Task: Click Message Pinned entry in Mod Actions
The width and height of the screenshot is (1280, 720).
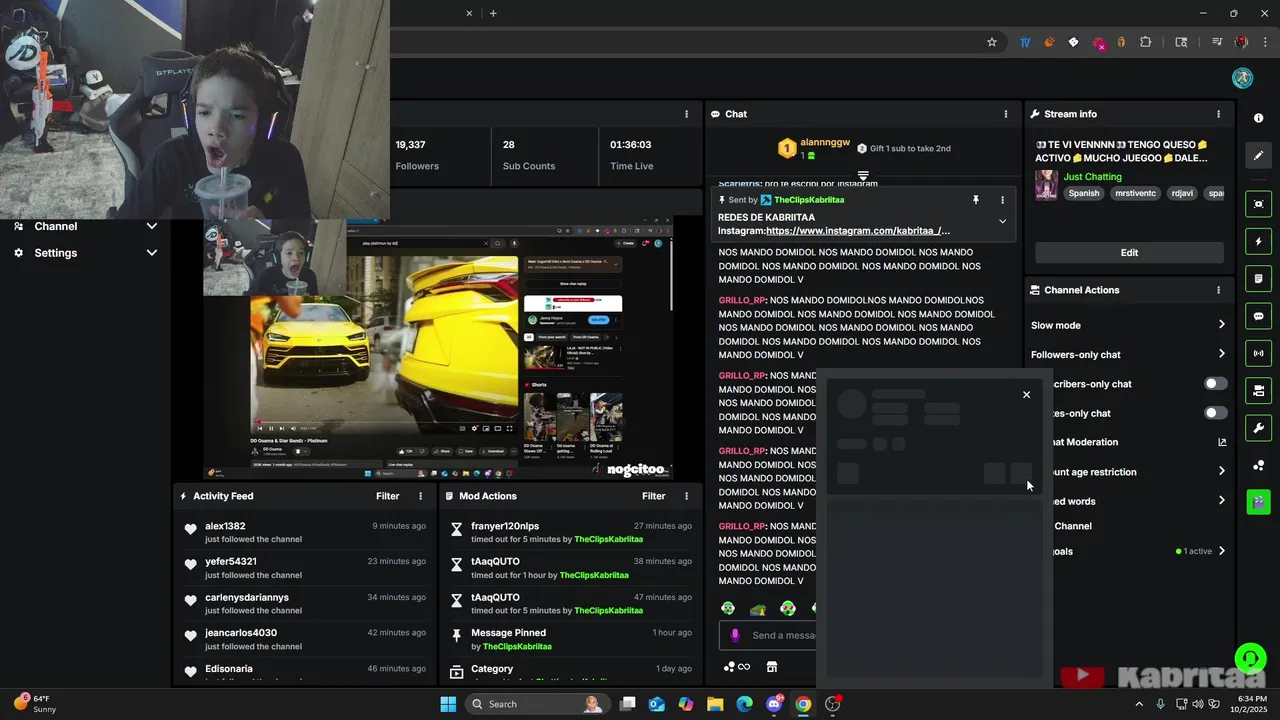Action: pyautogui.click(x=508, y=633)
